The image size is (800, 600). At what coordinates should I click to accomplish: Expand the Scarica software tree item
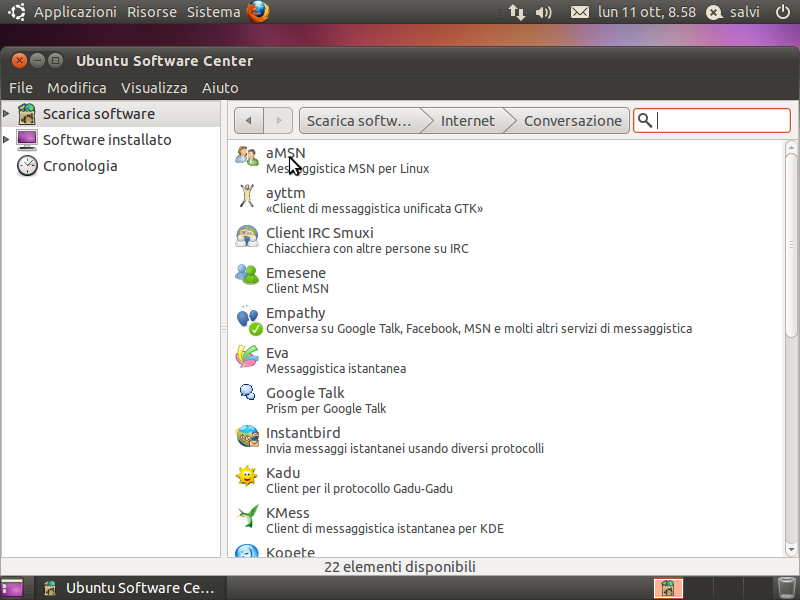pyautogui.click(x=6, y=113)
